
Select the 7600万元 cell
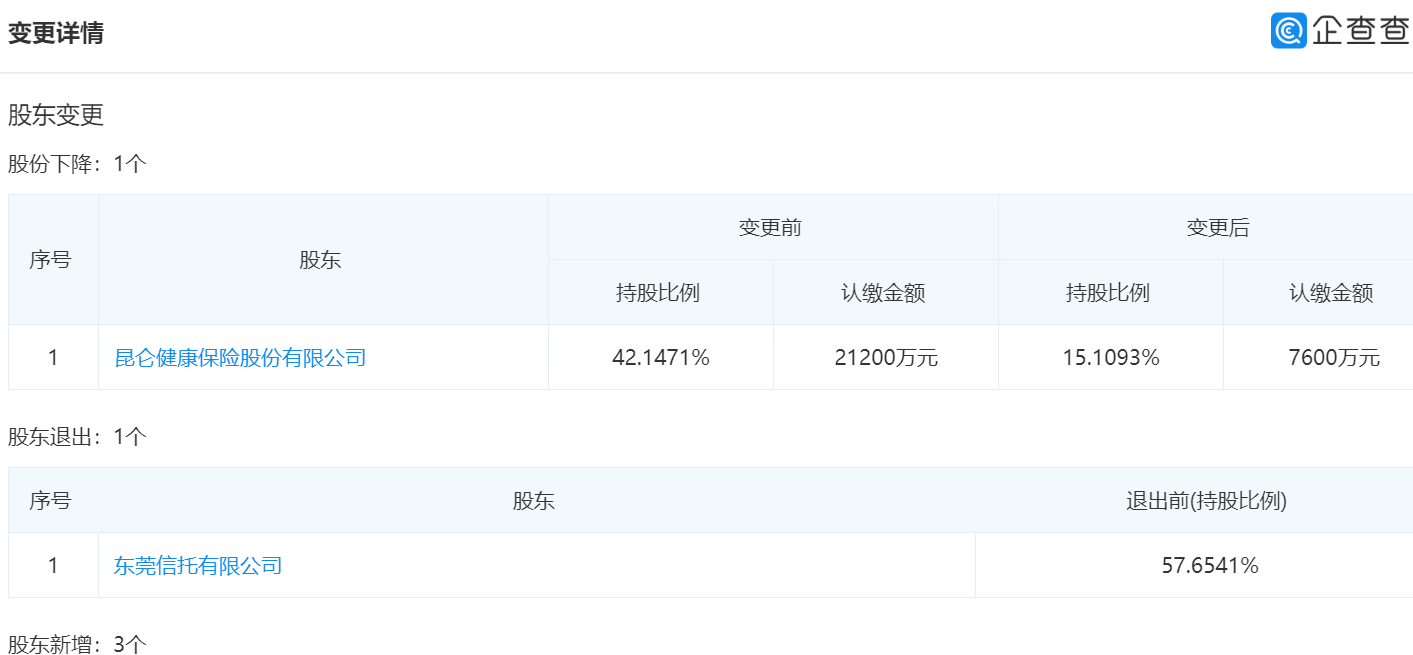tap(1334, 357)
